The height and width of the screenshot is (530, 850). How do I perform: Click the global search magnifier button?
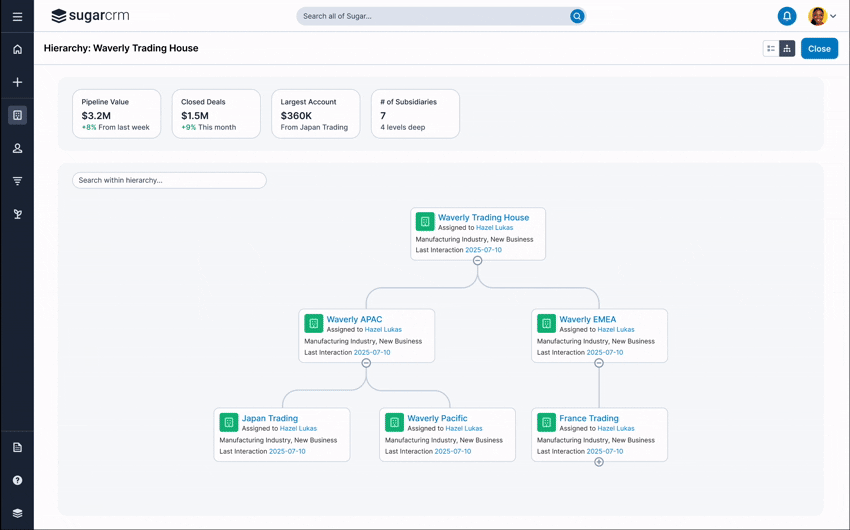(x=577, y=16)
